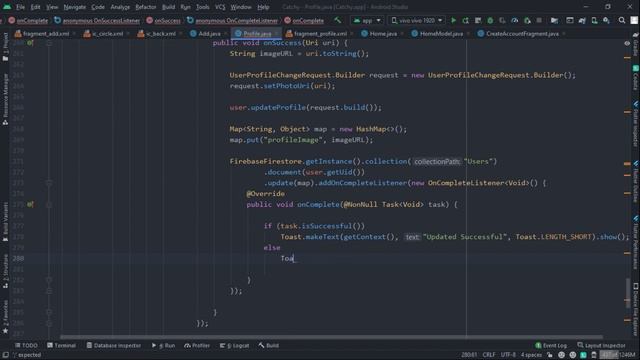The width and height of the screenshot is (640, 360).
Task: Click the Stop app square icon
Action: [539, 20]
